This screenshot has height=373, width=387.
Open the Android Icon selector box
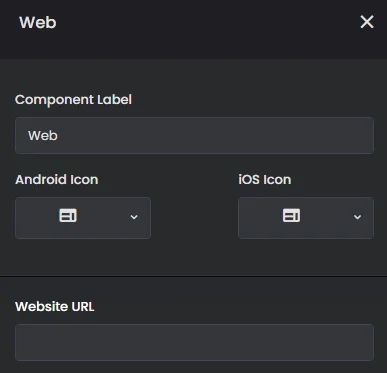point(83,218)
